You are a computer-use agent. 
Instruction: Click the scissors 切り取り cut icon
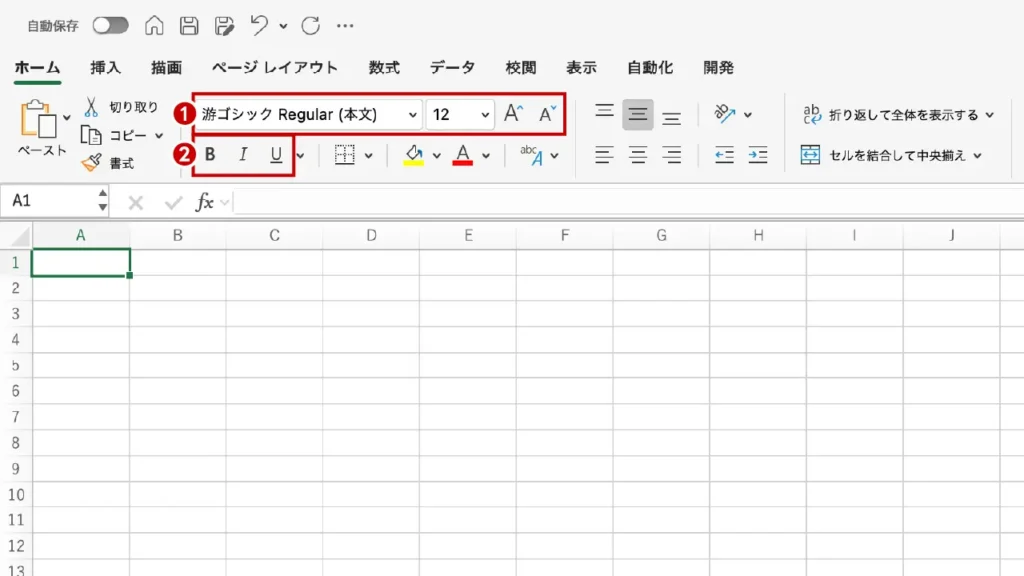click(91, 107)
